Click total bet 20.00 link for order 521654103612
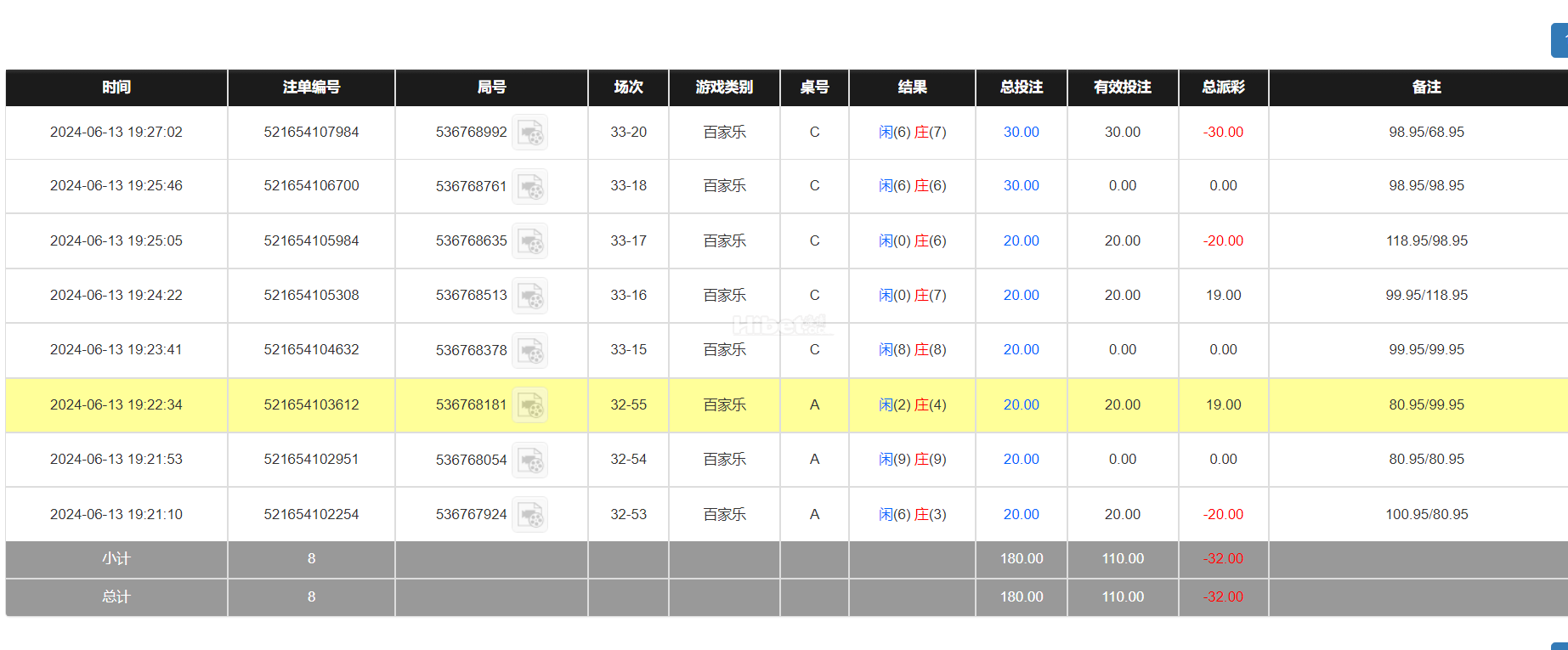The width and height of the screenshot is (1568, 650). click(x=1021, y=404)
